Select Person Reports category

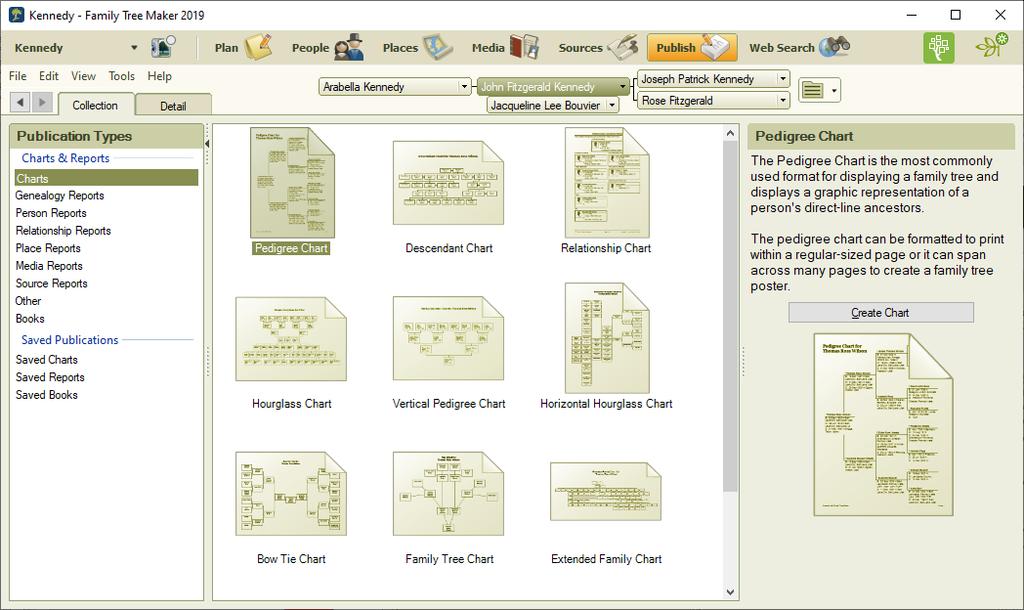point(51,213)
